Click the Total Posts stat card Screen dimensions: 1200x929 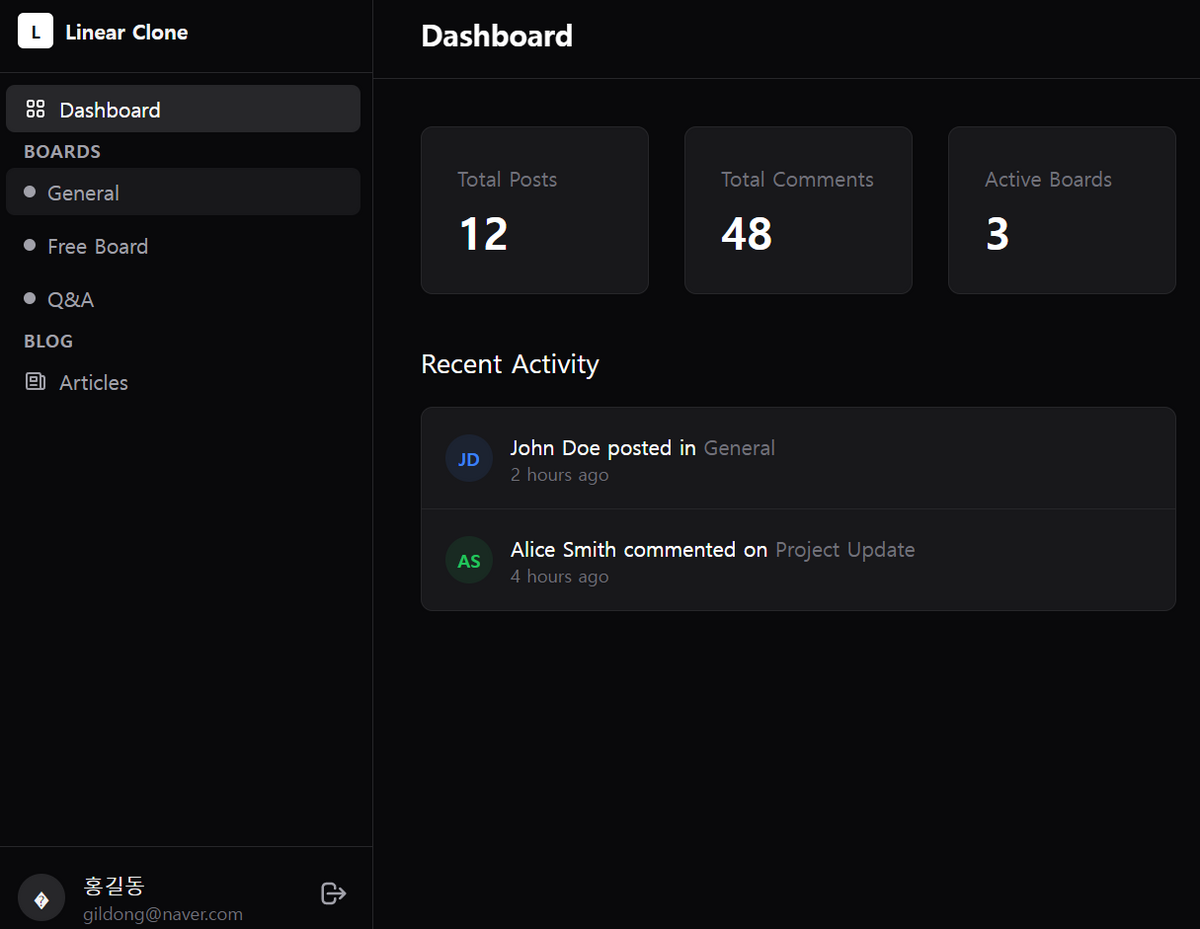[x=534, y=210]
